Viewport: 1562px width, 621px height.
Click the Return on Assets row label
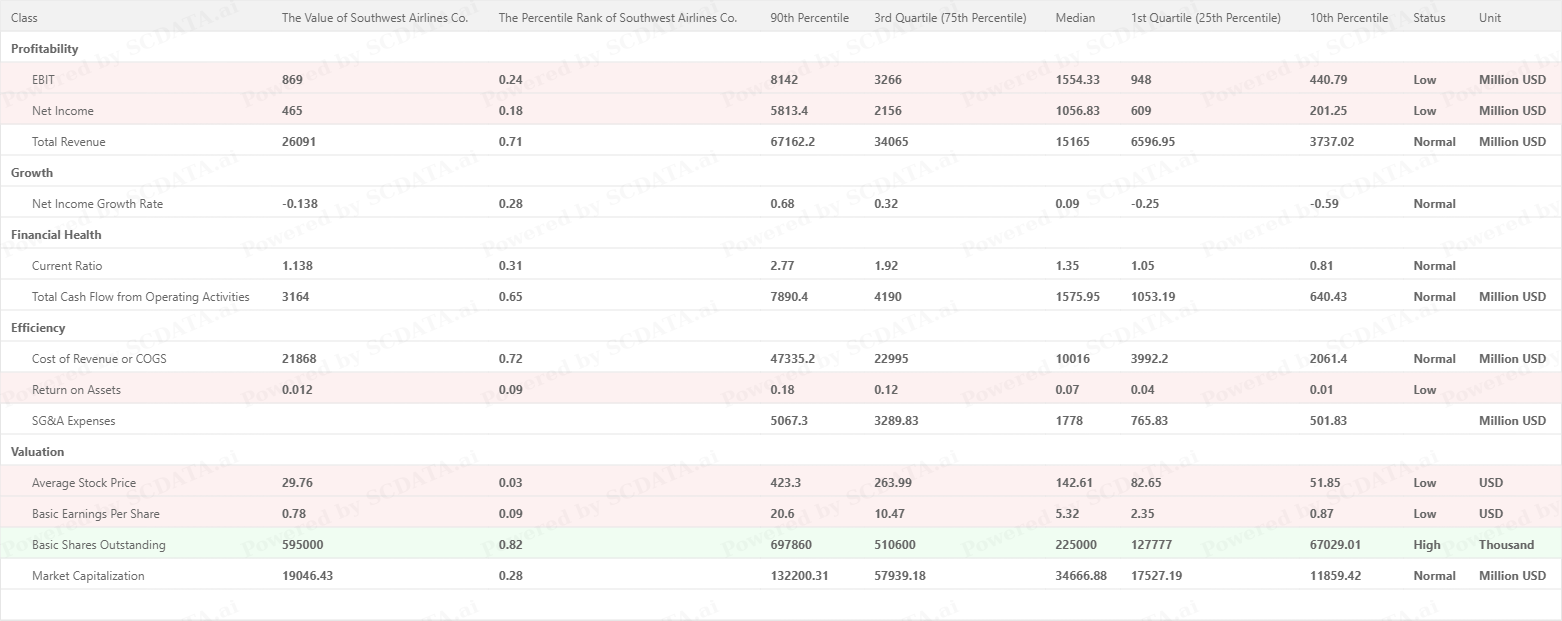[76, 390]
